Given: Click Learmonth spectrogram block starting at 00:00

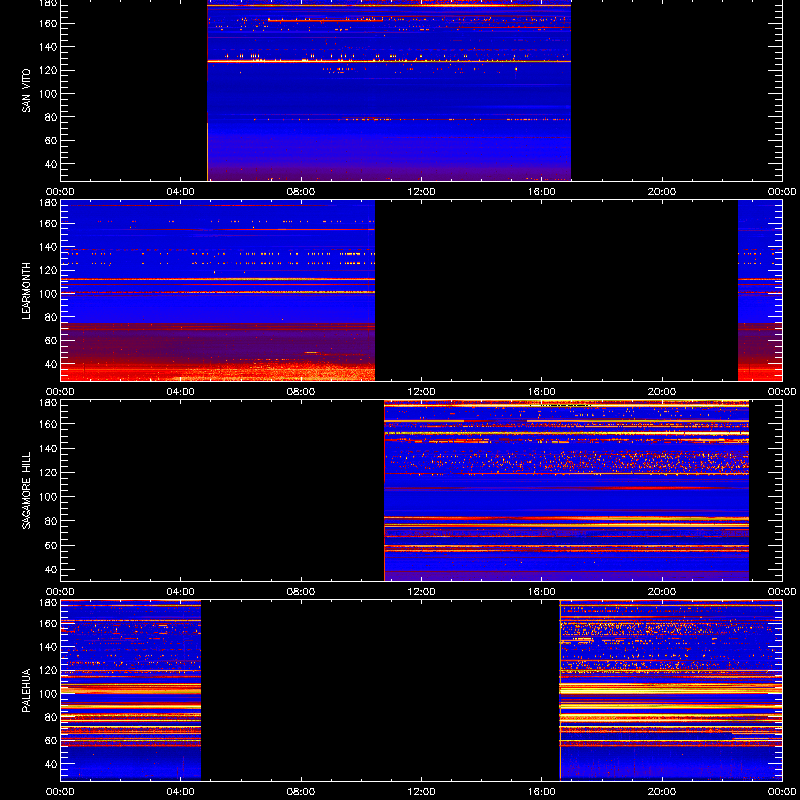Looking at the screenshot, I should (218, 291).
